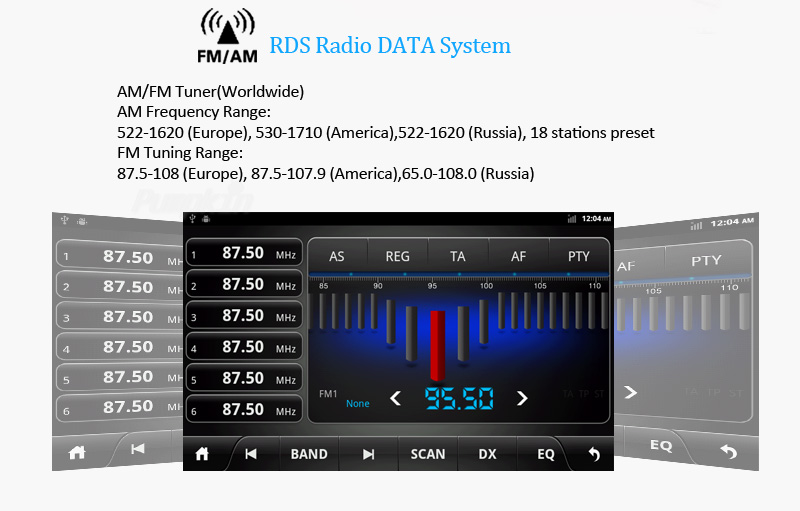800x511 pixels.
Task: Click red tuning needle on frequency dial
Action: coord(437,345)
